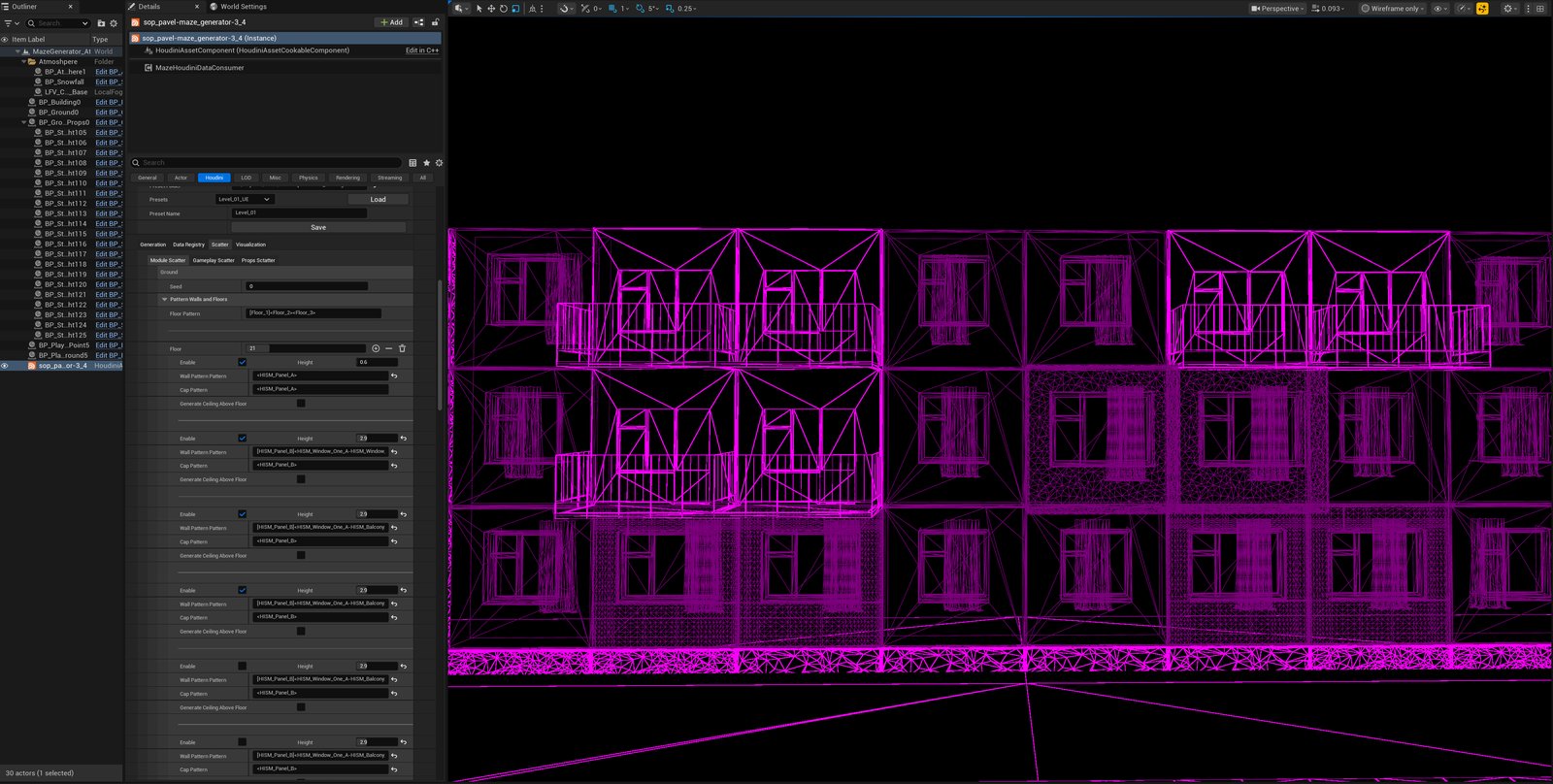1553x784 pixels.
Task: Select the Rendering filter tab
Action: tap(347, 178)
